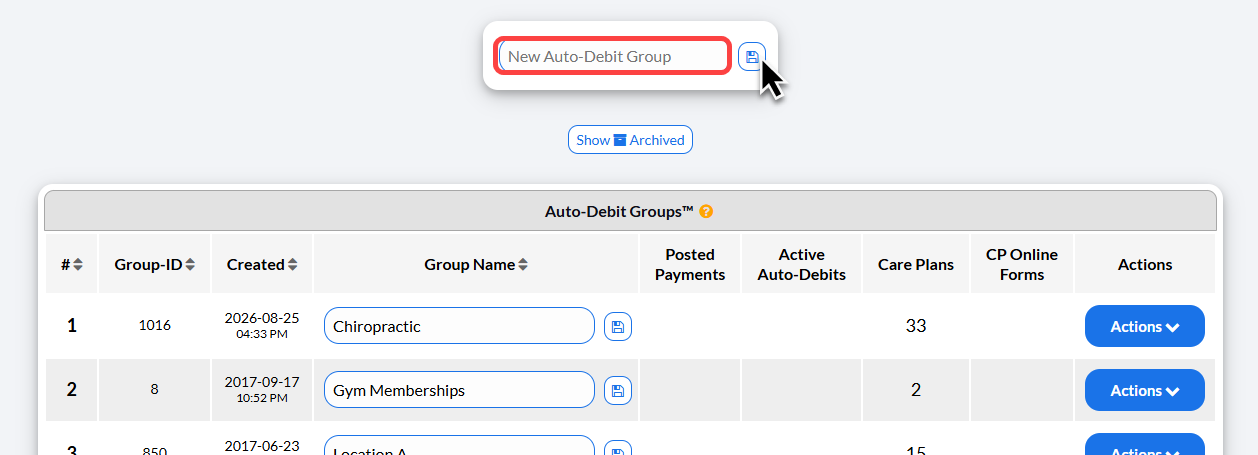1258x455 pixels.
Task: Click the Posted Payments column header
Action: [x=690, y=265]
